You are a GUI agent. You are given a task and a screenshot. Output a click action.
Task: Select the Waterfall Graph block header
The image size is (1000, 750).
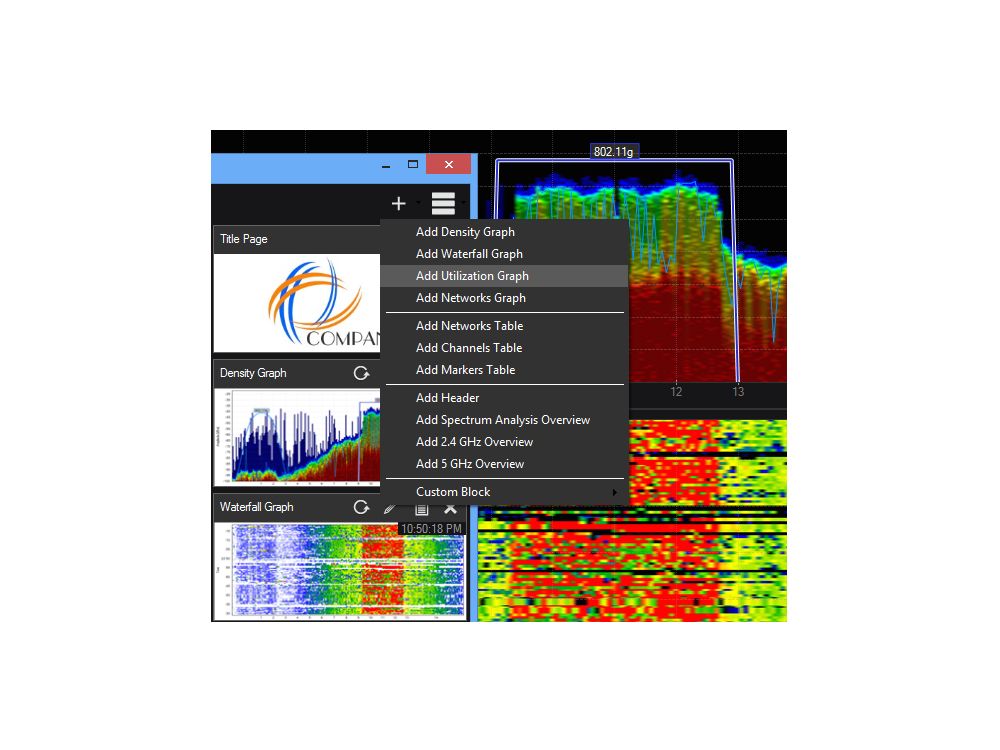point(341,507)
